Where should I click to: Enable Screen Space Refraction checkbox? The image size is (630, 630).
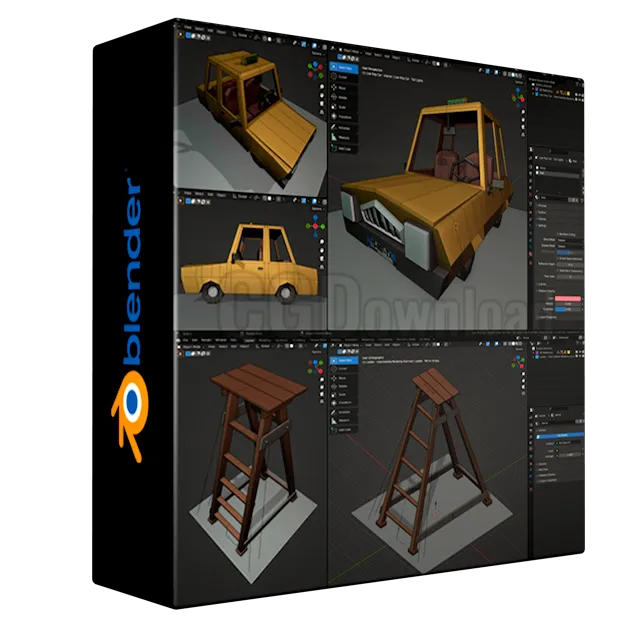pyautogui.click(x=558, y=259)
